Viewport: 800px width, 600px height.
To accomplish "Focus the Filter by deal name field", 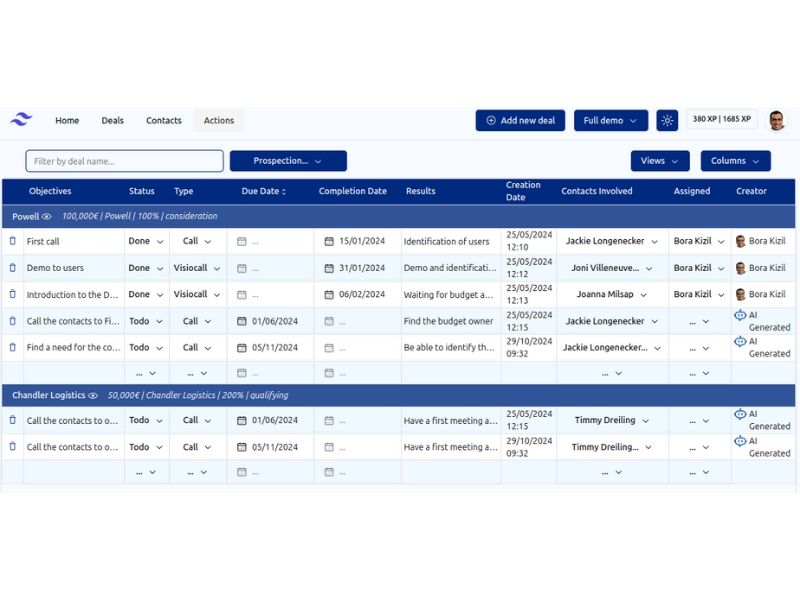I will click(124, 161).
